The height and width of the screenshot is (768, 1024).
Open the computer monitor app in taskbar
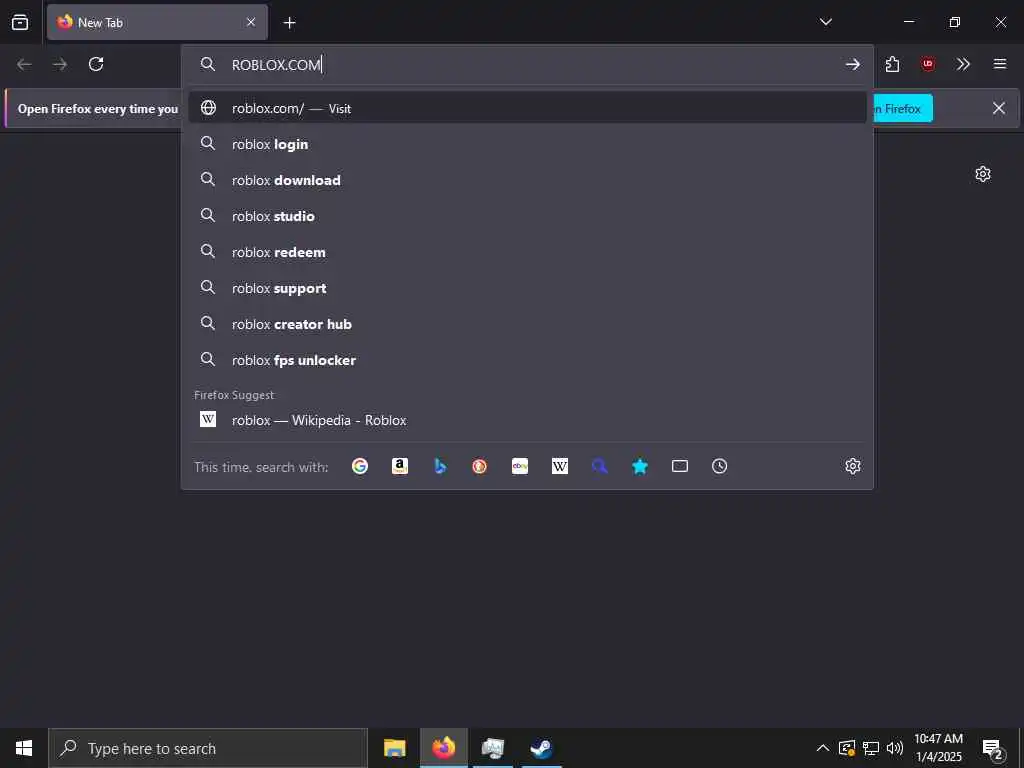pos(492,748)
